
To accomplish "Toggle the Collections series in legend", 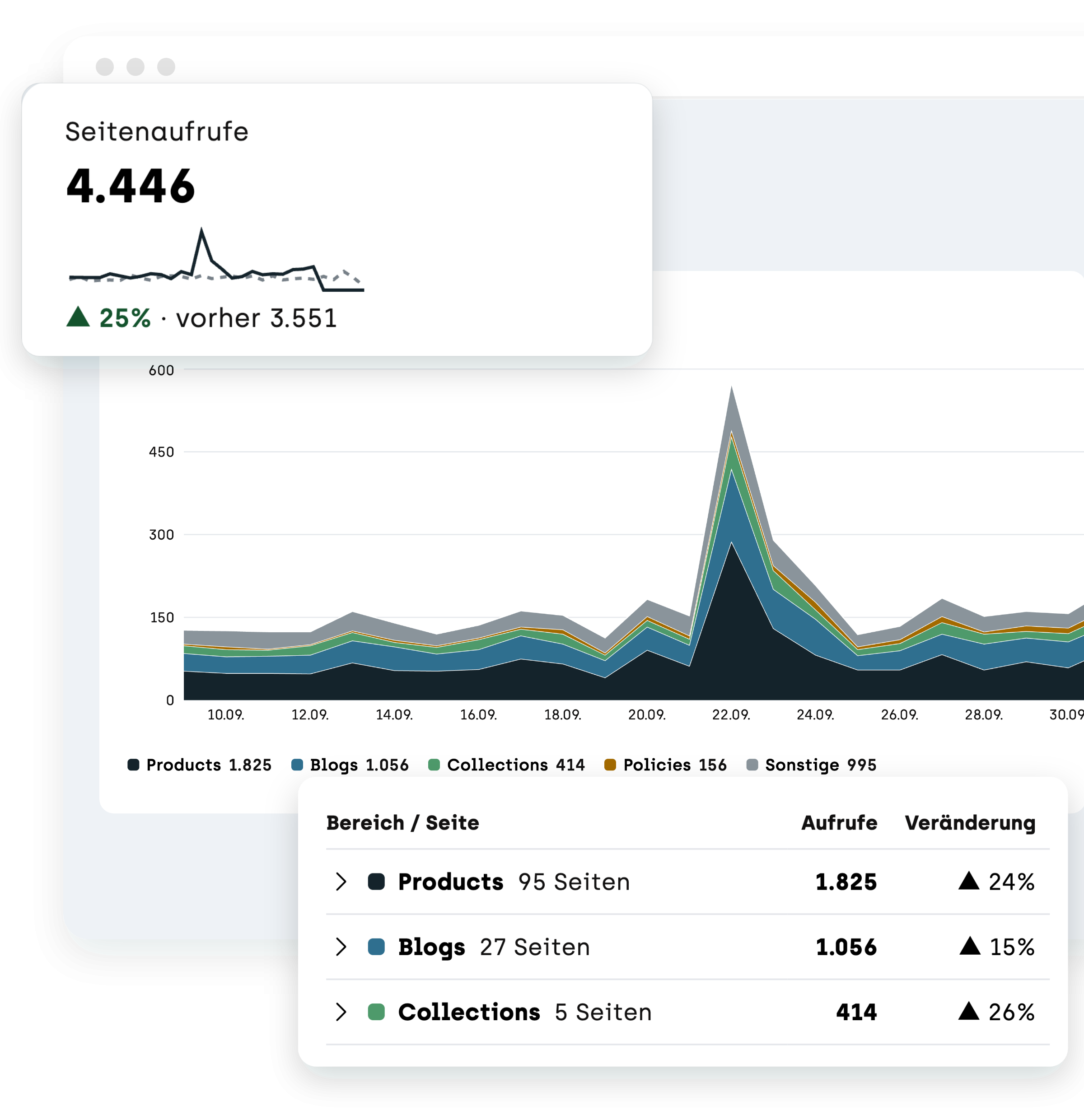I will tap(506, 765).
